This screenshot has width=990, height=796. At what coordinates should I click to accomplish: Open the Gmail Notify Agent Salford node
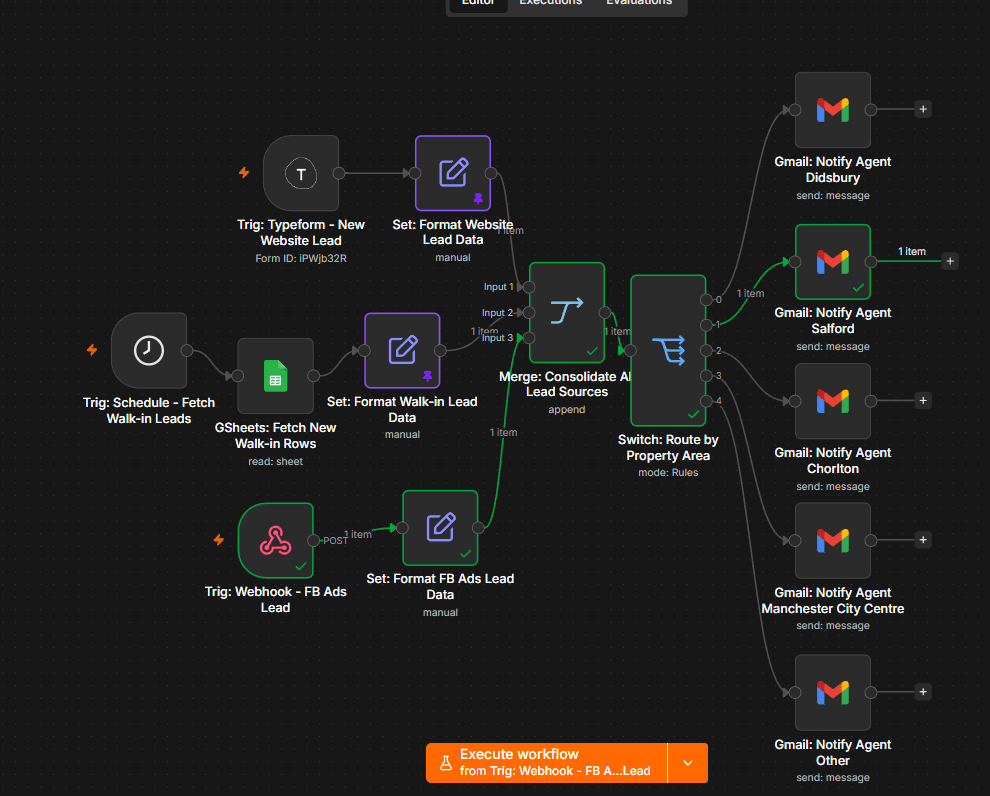click(833, 261)
